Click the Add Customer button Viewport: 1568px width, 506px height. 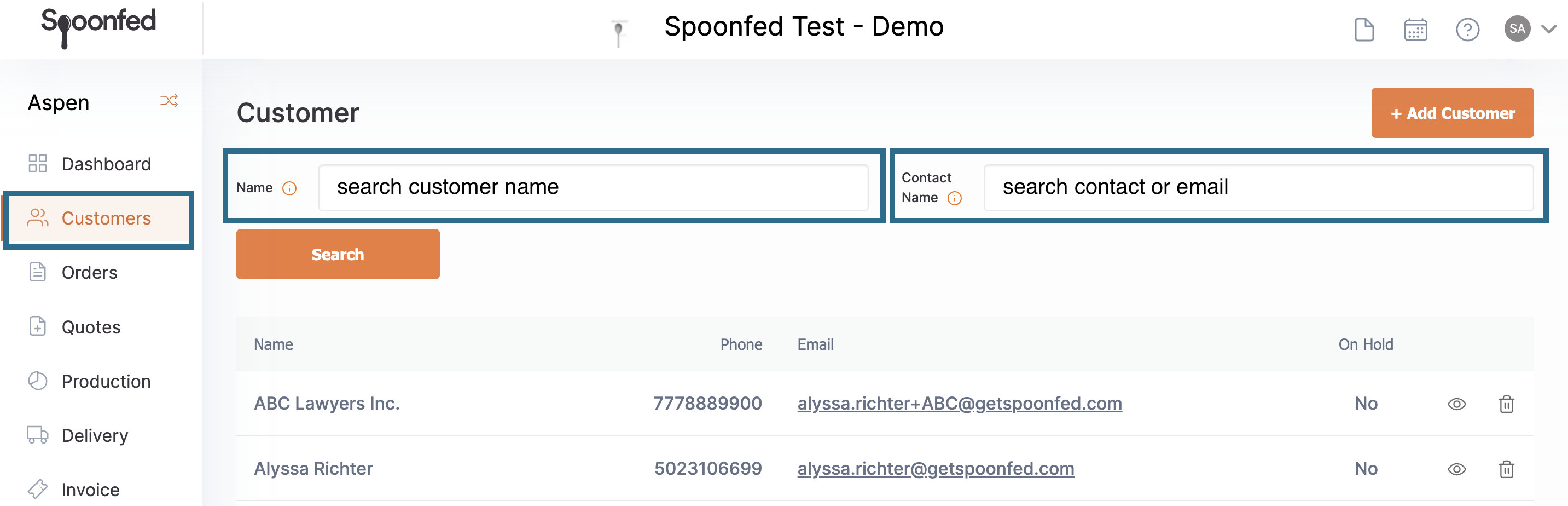[1451, 113]
